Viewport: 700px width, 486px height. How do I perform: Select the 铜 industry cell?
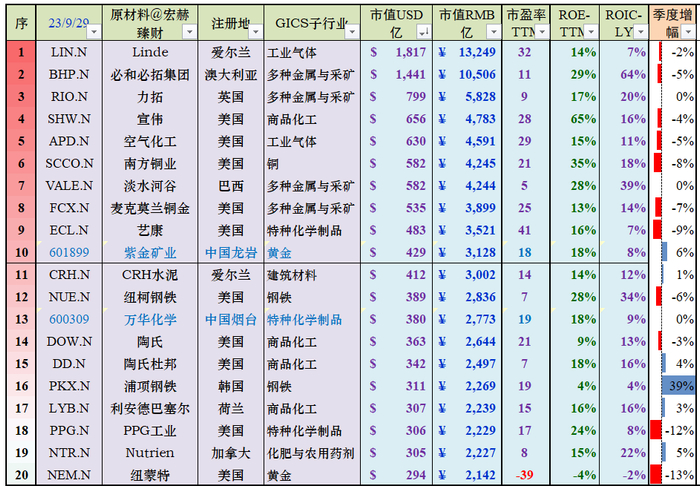click(312, 164)
